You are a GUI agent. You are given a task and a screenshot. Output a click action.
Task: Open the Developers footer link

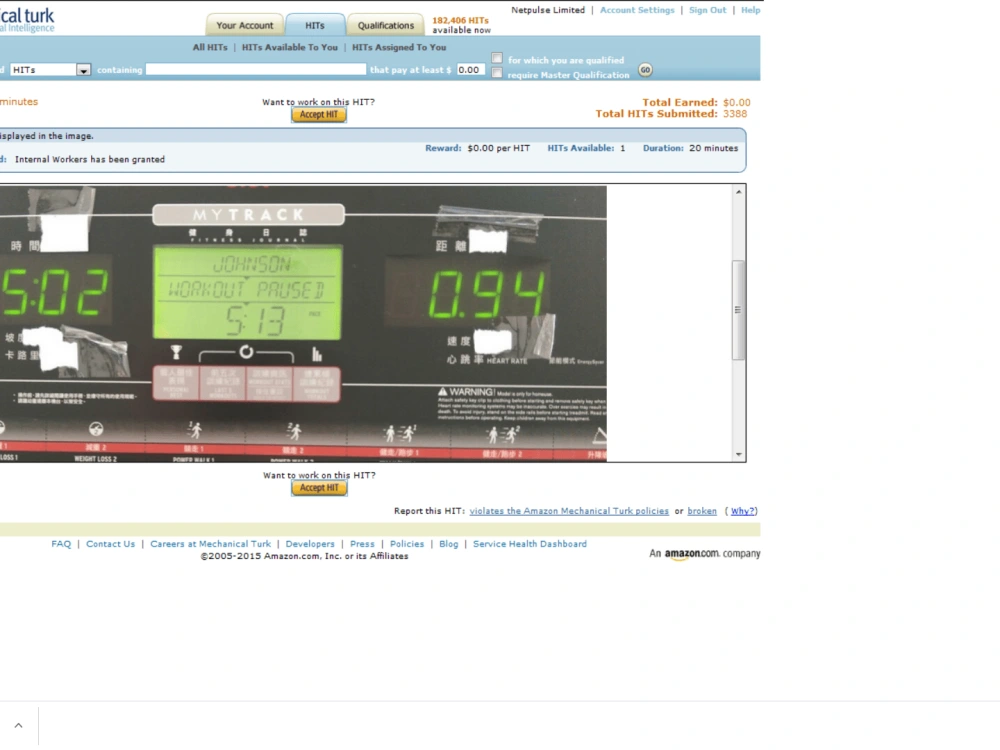(x=310, y=544)
